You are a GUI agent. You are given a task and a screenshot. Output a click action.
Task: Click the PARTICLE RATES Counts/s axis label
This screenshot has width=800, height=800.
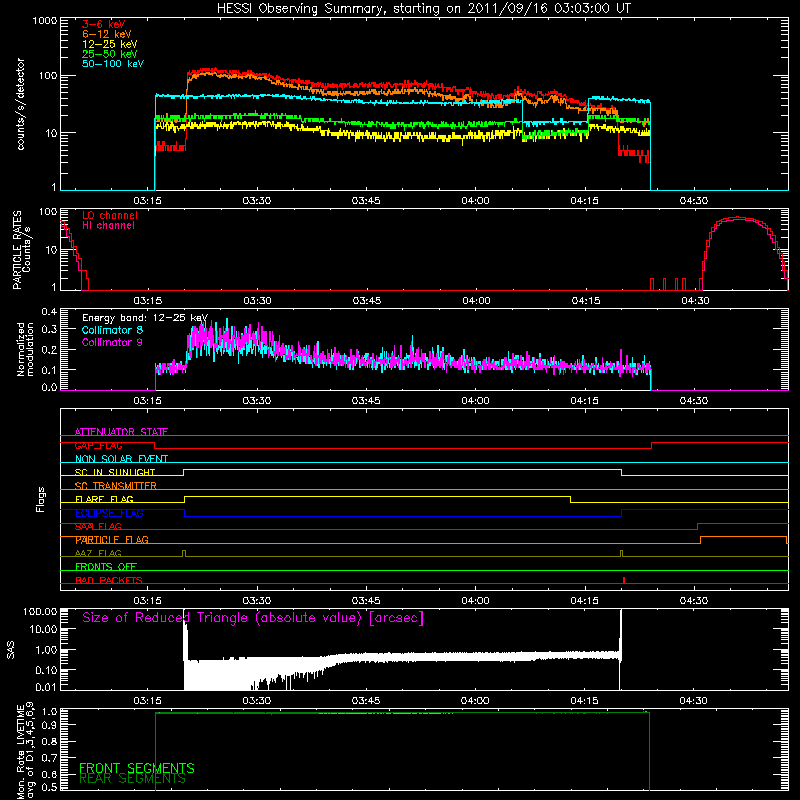pos(22,250)
